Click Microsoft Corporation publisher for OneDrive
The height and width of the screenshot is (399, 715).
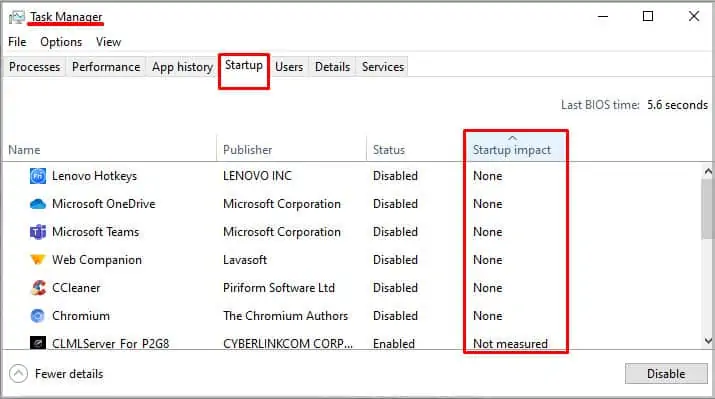coord(282,204)
